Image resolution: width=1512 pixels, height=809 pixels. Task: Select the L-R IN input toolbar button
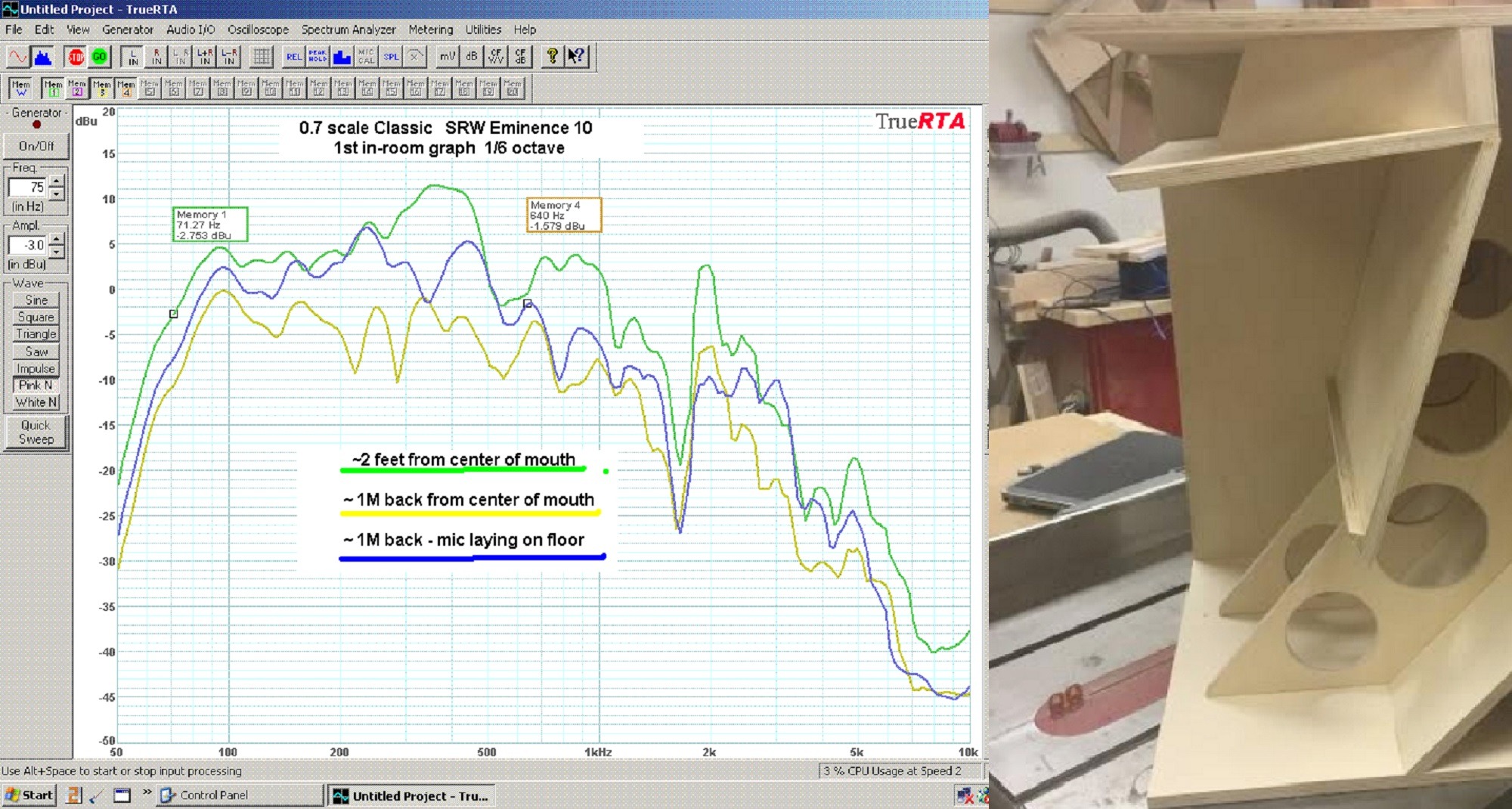[229, 57]
